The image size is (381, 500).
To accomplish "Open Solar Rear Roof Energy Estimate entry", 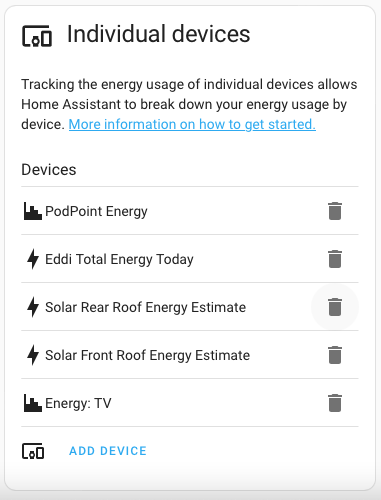I will click(x=190, y=307).
